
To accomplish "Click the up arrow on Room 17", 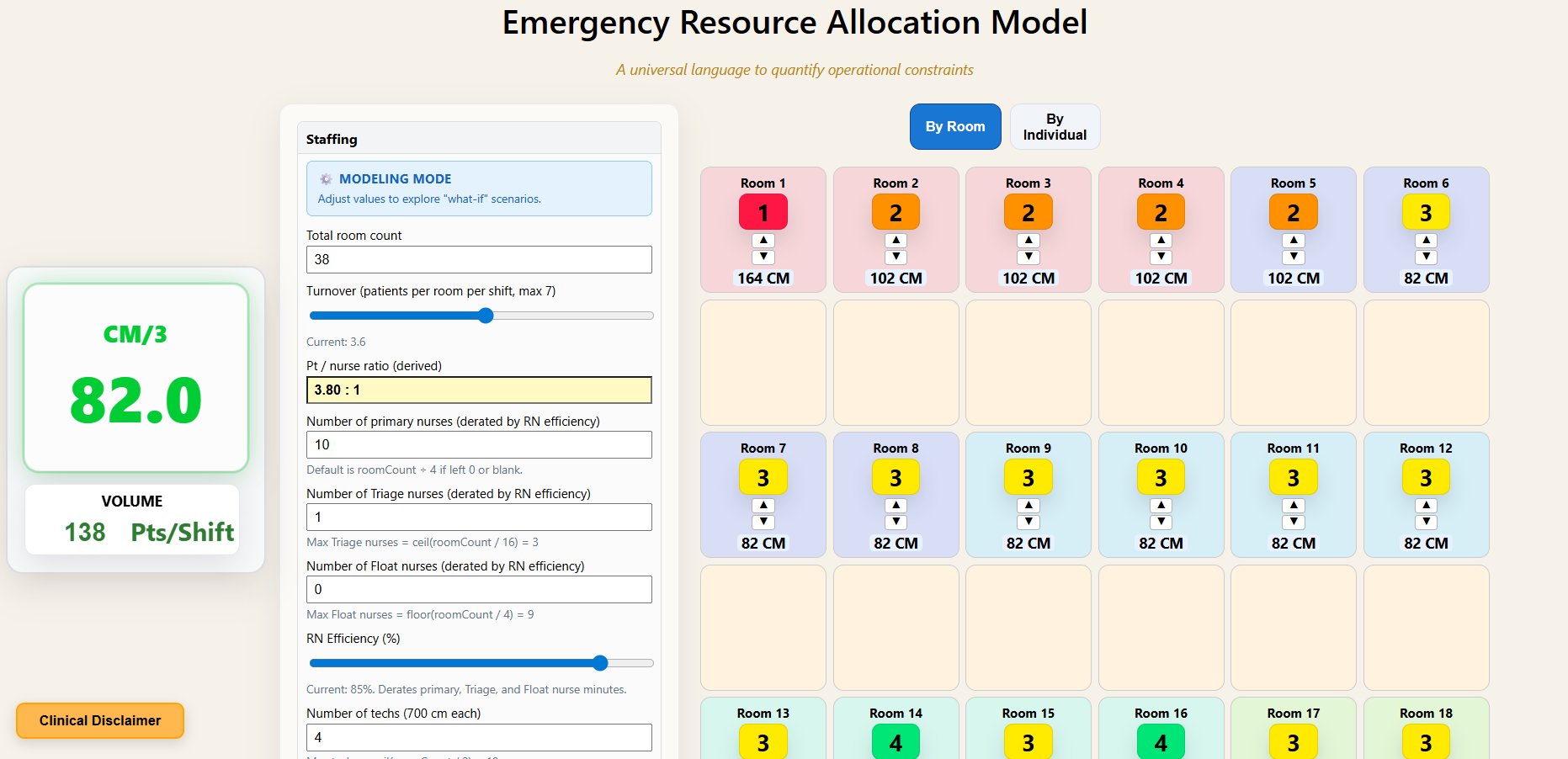I will tap(1294, 756).
